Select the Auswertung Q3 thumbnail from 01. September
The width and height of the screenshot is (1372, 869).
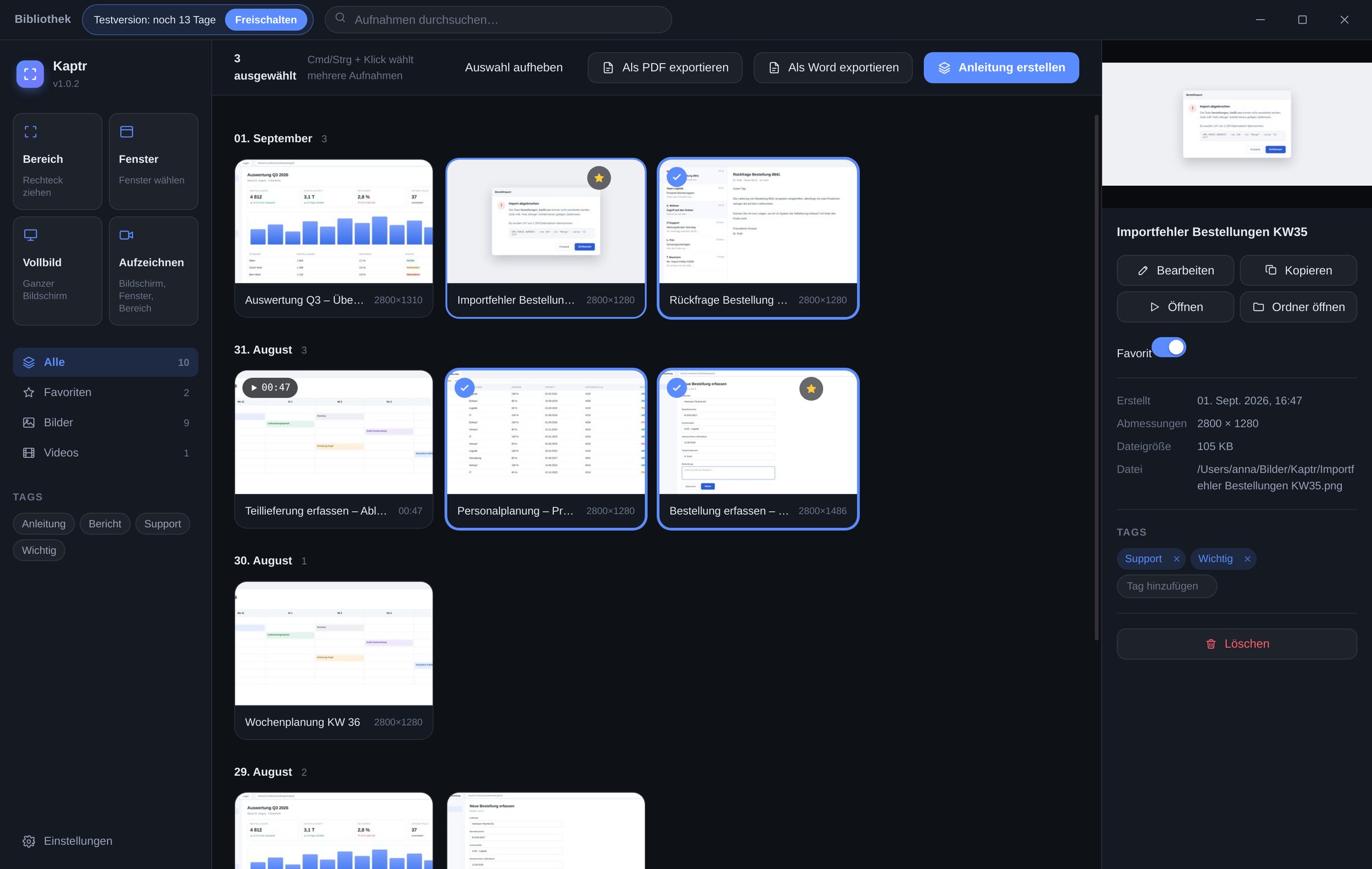333,221
